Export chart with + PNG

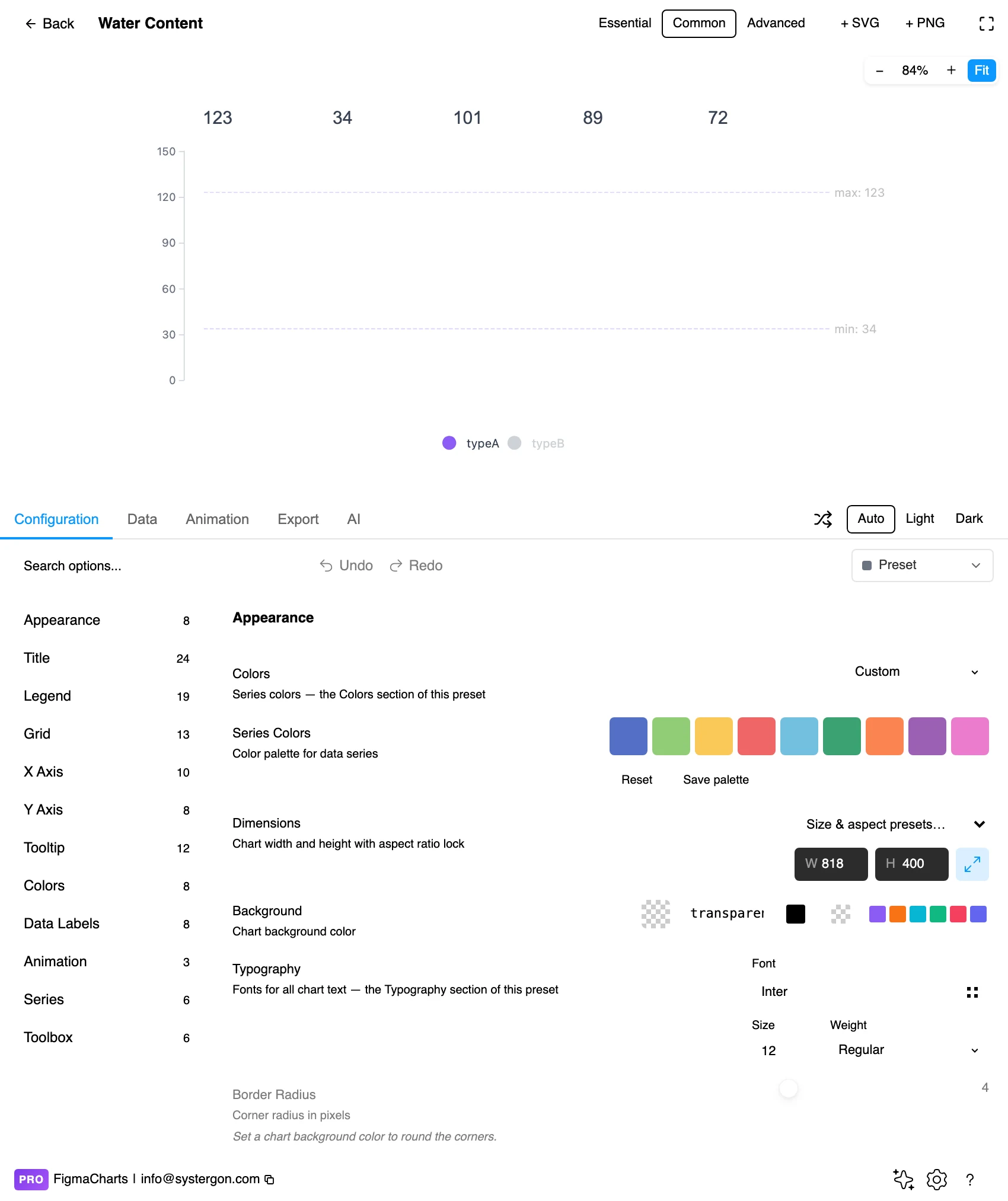[924, 23]
